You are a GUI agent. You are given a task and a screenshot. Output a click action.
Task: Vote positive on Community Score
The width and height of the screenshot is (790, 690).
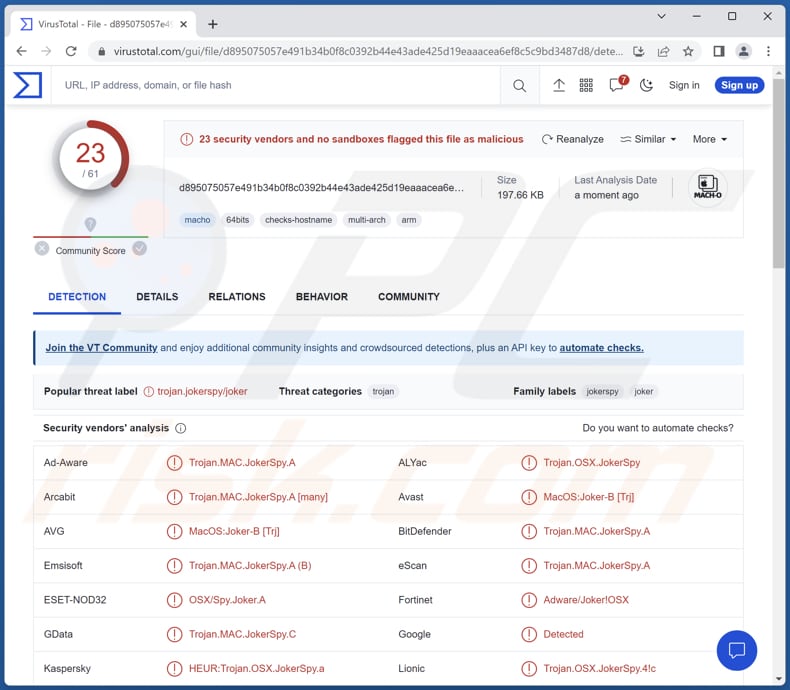coord(140,249)
